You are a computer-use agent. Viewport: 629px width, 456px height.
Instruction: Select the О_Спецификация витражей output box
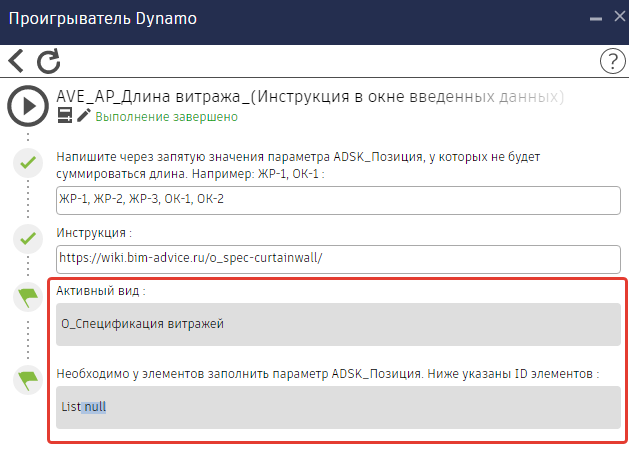coord(339,323)
